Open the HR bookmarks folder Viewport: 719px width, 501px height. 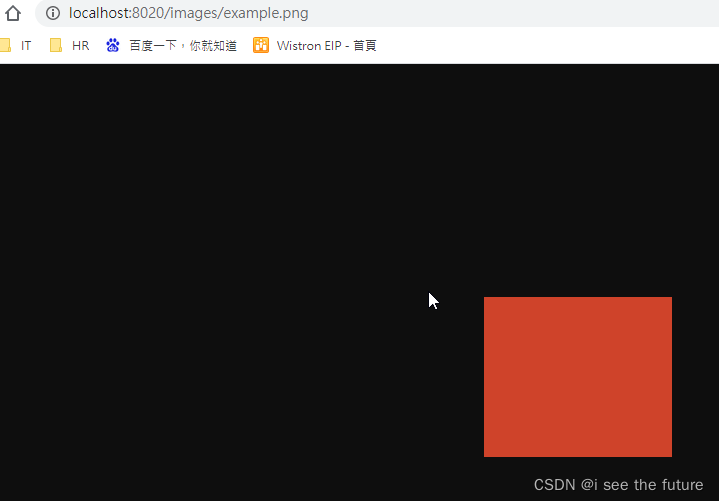(69, 45)
